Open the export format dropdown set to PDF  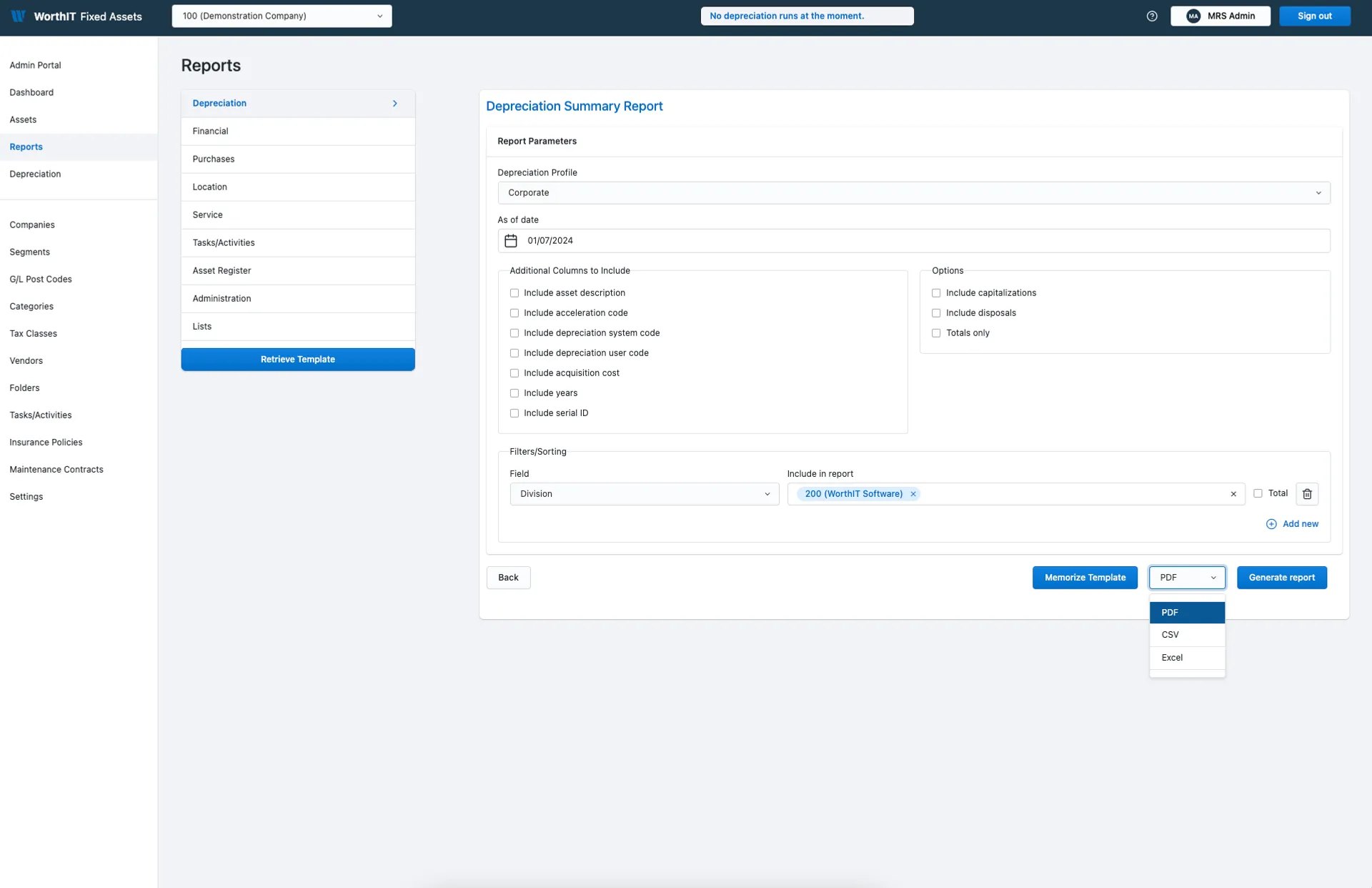click(x=1186, y=577)
